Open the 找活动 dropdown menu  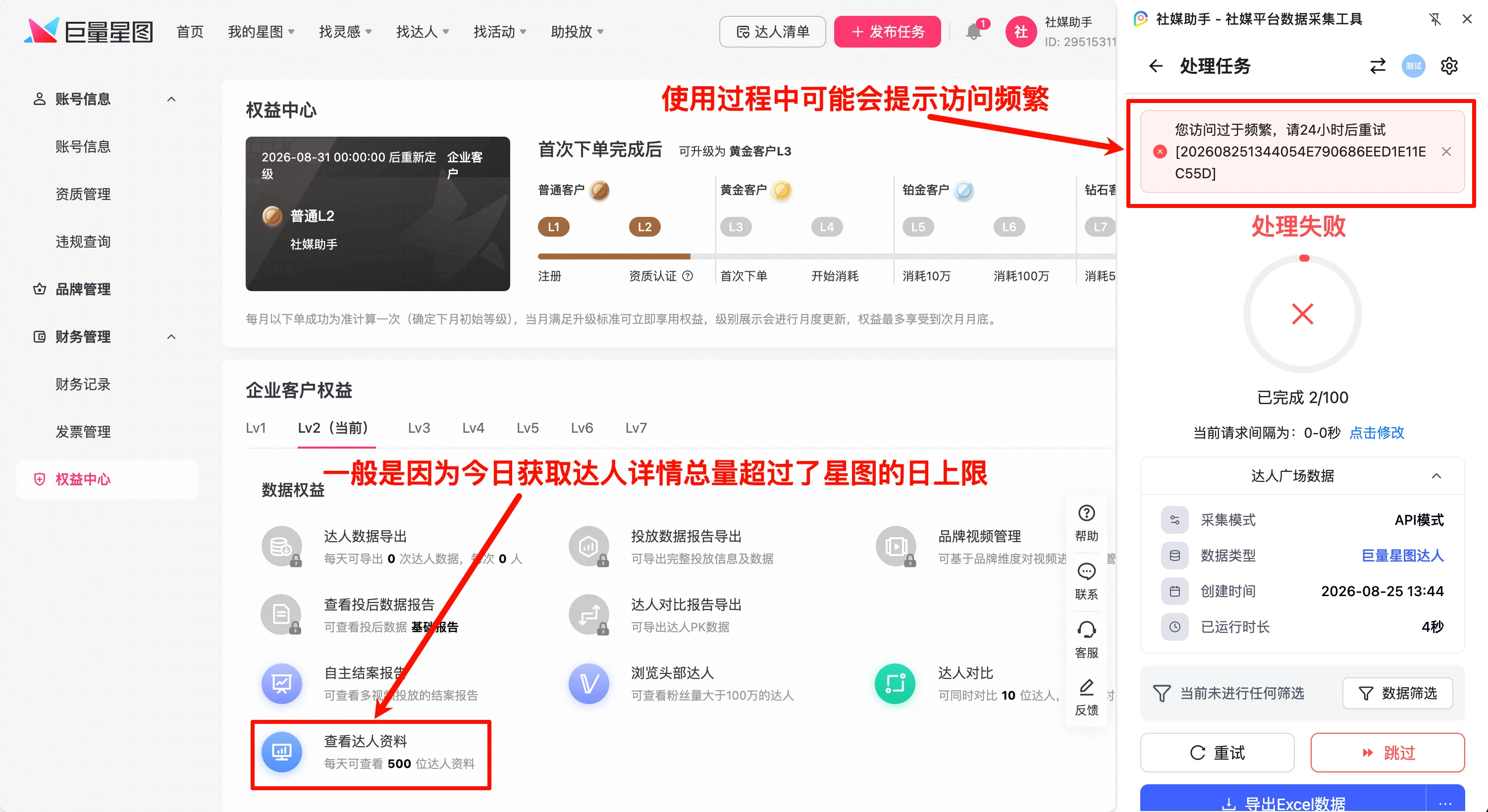click(x=500, y=32)
